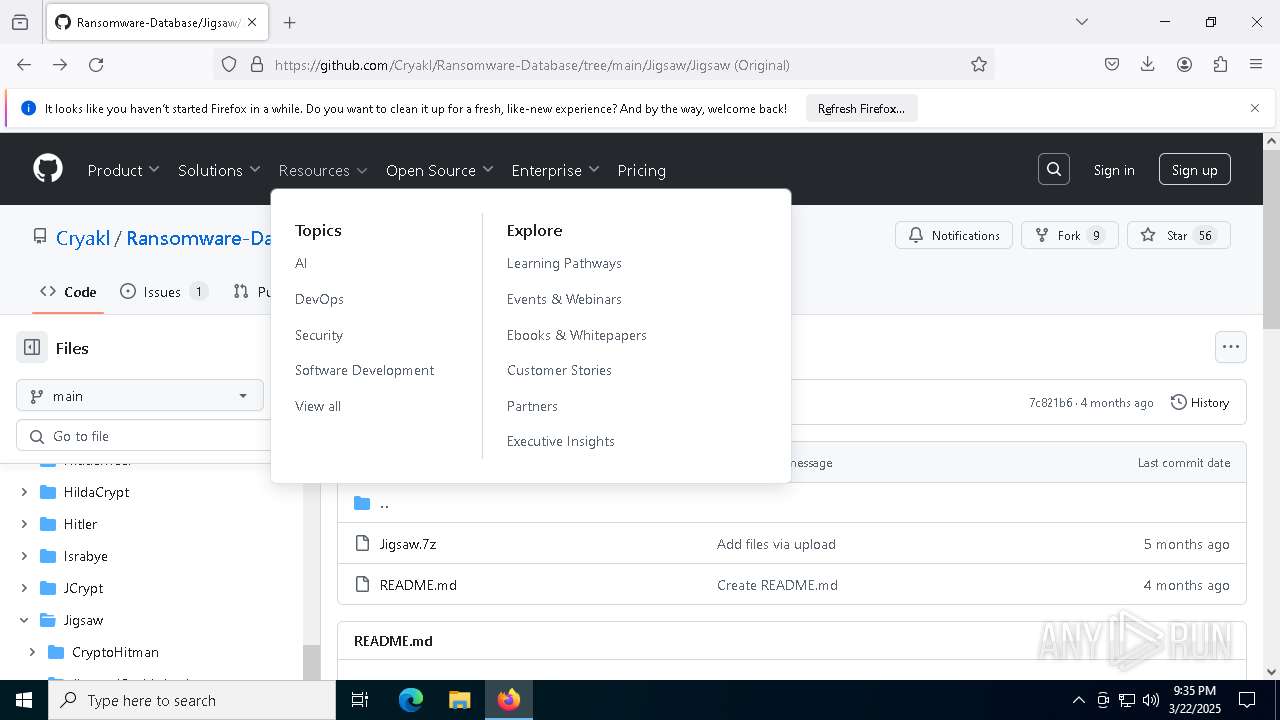1280x720 pixels.
Task: Click Sign in link
Action: pyautogui.click(x=1114, y=170)
